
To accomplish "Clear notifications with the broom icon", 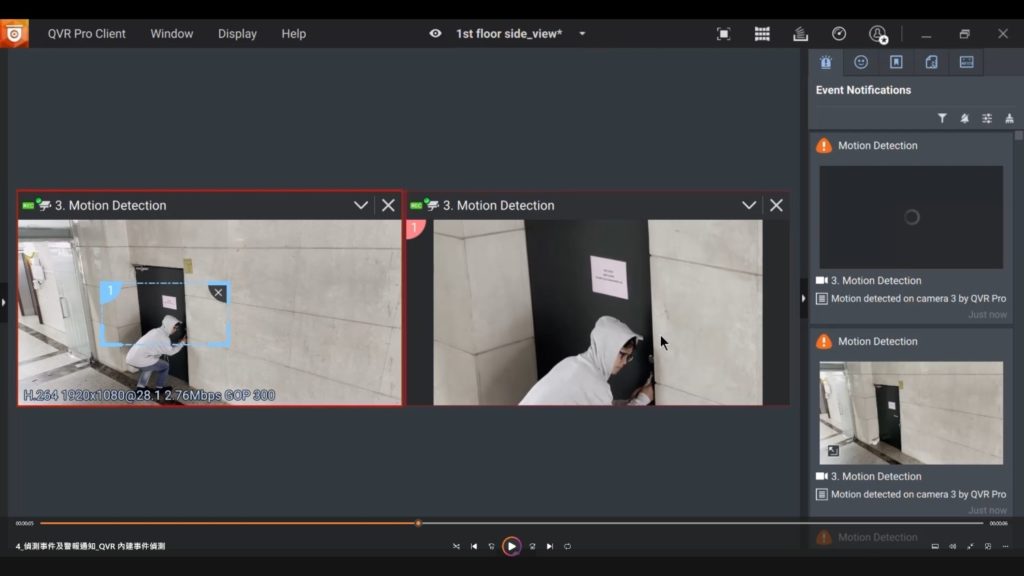I will (1009, 118).
